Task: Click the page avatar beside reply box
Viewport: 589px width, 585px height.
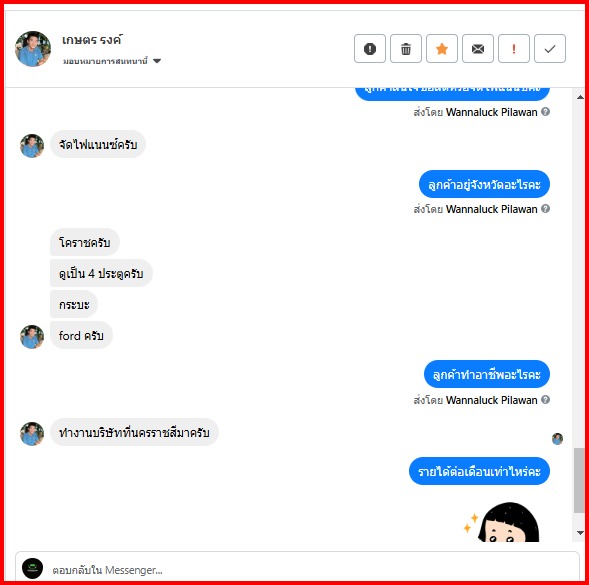Action: click(33, 568)
